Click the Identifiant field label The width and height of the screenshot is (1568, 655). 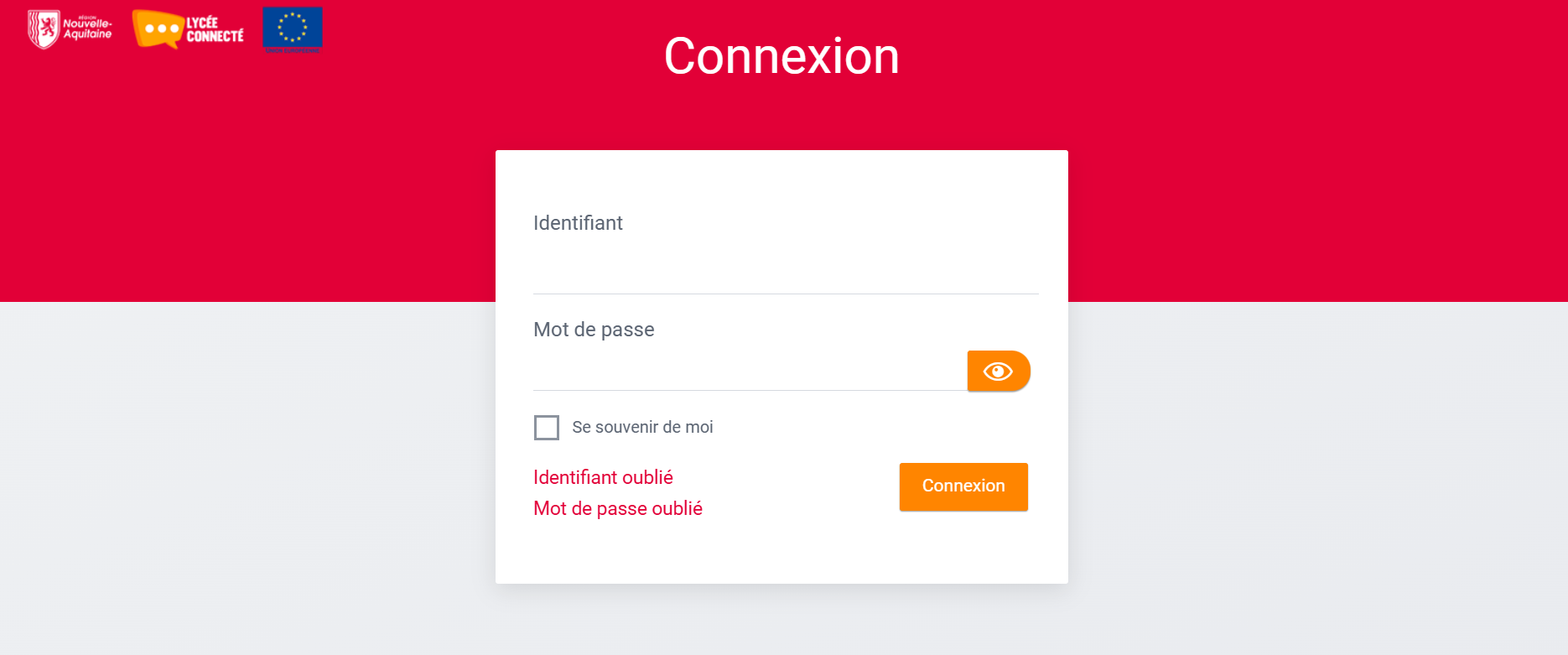(578, 223)
